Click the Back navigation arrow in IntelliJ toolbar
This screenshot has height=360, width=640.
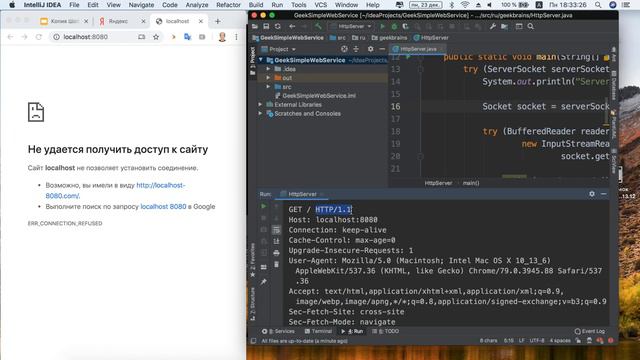point(292,27)
